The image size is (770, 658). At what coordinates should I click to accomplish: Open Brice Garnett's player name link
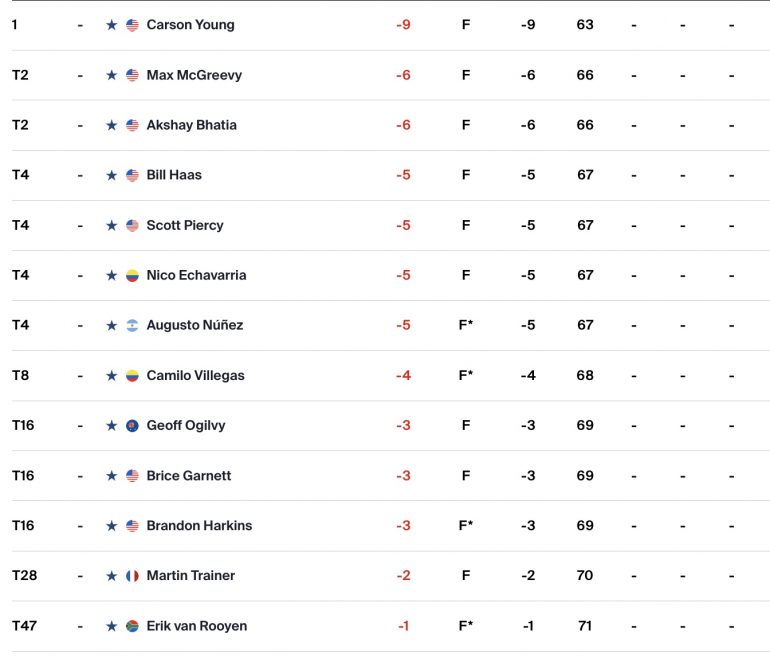point(189,476)
